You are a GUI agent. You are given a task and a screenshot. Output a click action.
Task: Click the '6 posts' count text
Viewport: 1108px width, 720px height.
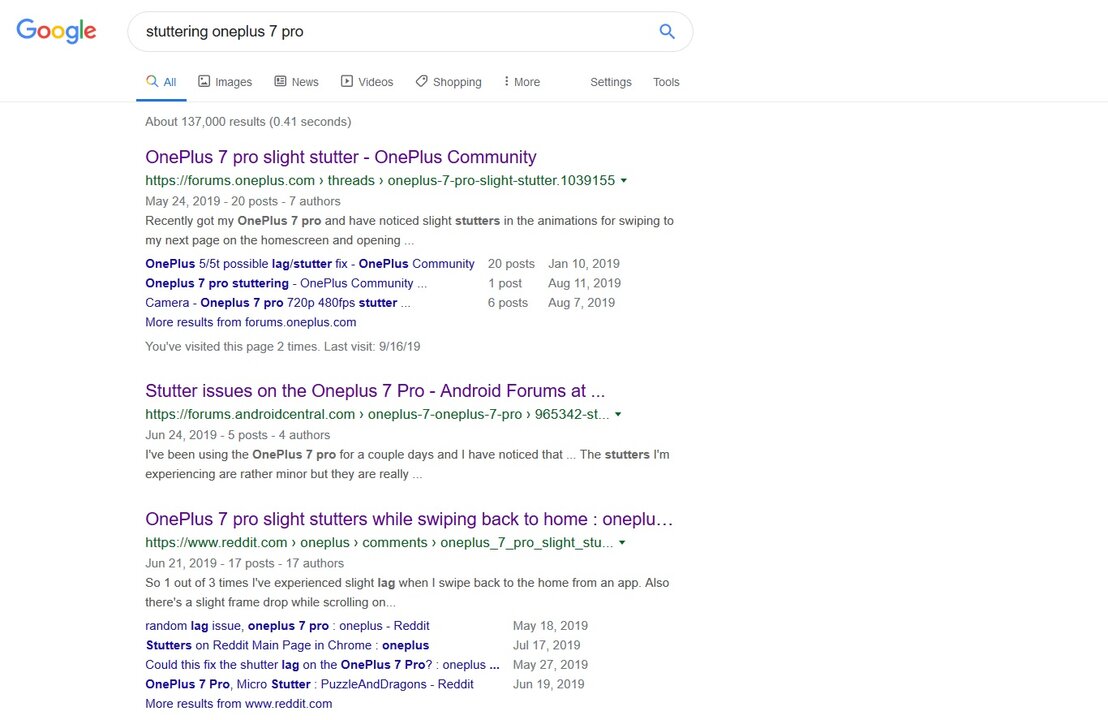tap(507, 302)
